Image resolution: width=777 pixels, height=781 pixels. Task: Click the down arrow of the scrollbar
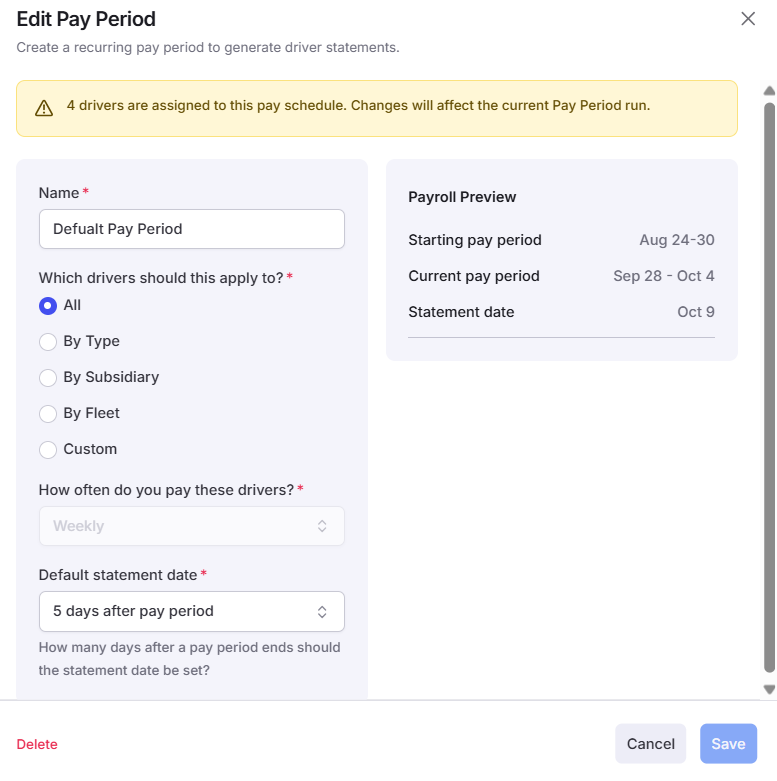pyautogui.click(x=770, y=689)
